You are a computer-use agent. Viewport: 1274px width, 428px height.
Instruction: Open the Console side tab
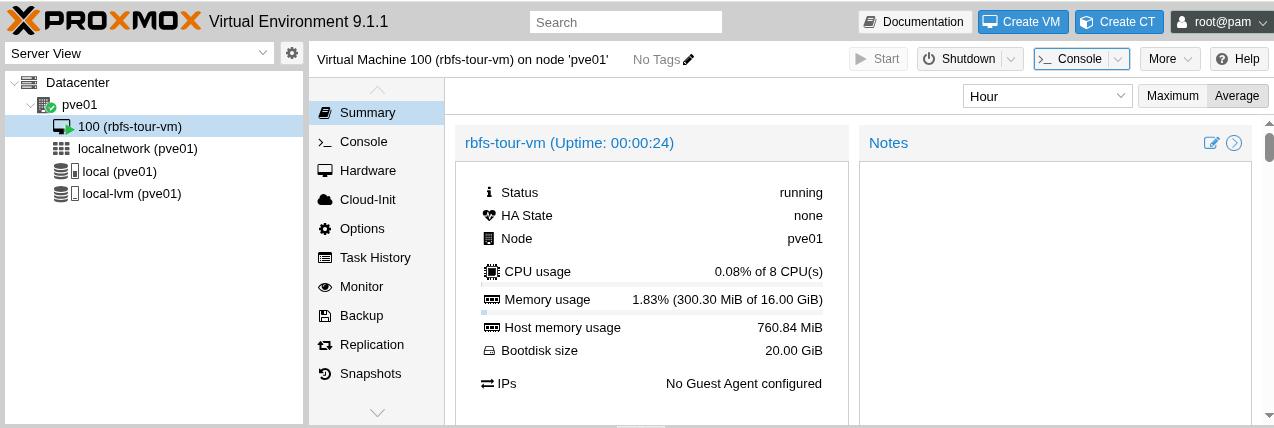coord(377,142)
